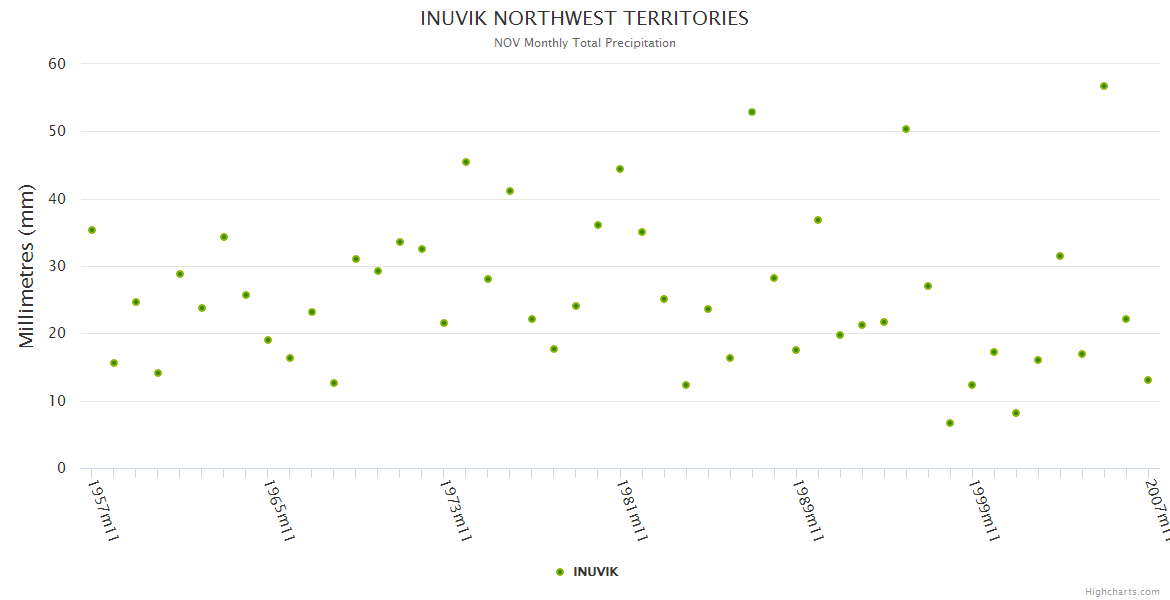Click the NOV Monthly Total Precipitation subtitle
Viewport: 1170px width, 600px height.
point(584,43)
